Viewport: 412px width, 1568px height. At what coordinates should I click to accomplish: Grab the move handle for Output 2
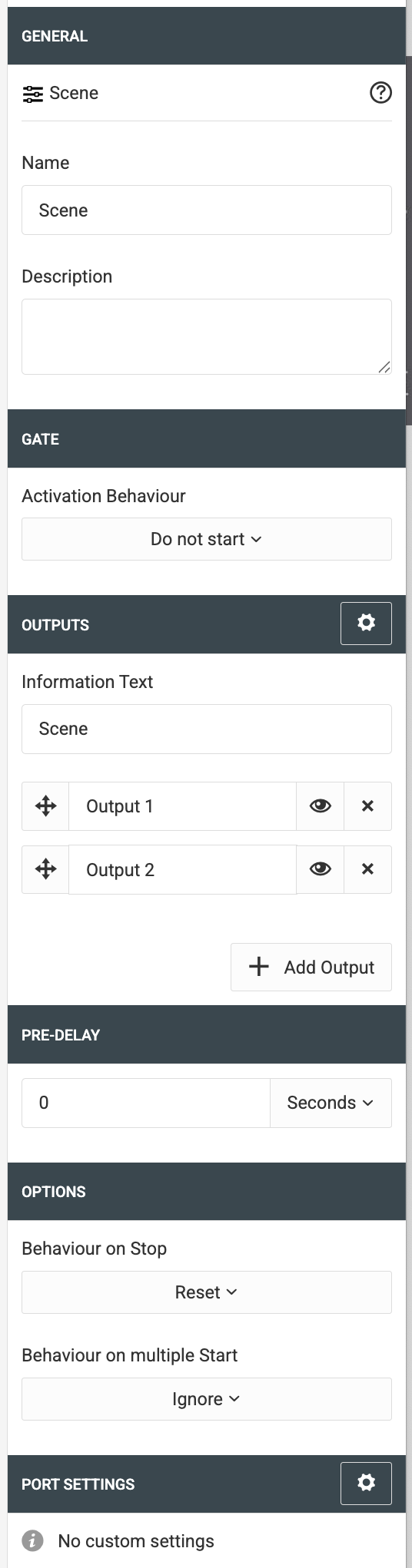45,869
